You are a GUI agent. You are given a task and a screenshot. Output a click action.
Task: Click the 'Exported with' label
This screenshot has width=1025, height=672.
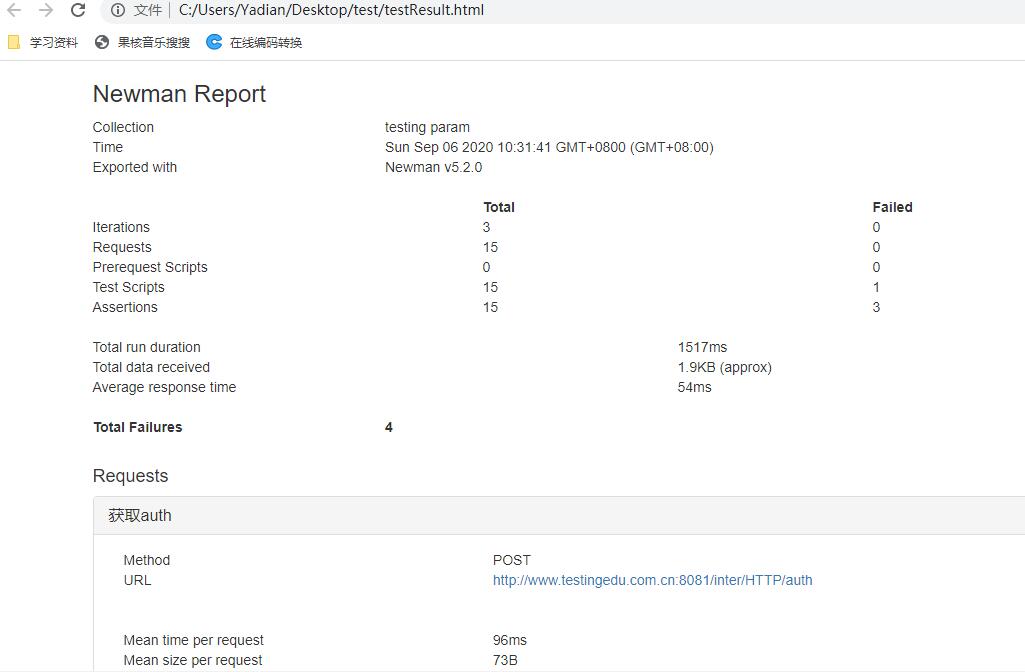click(135, 167)
